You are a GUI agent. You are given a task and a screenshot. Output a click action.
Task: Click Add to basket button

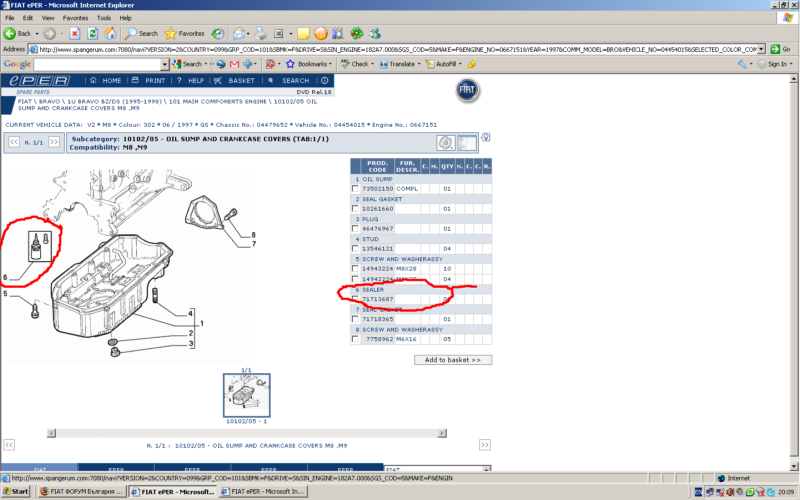(x=453, y=359)
